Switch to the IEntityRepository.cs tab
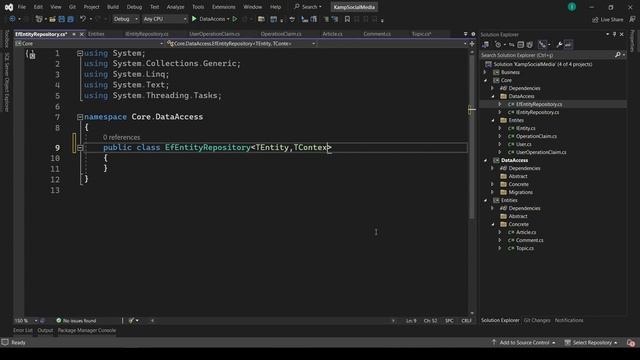This screenshot has height=360, width=640. coord(147,34)
